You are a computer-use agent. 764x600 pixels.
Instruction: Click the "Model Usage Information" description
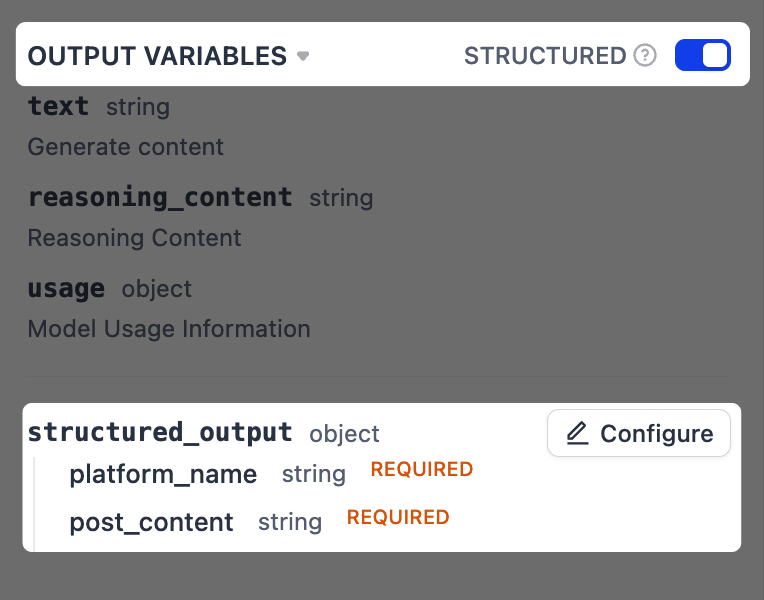coord(168,329)
